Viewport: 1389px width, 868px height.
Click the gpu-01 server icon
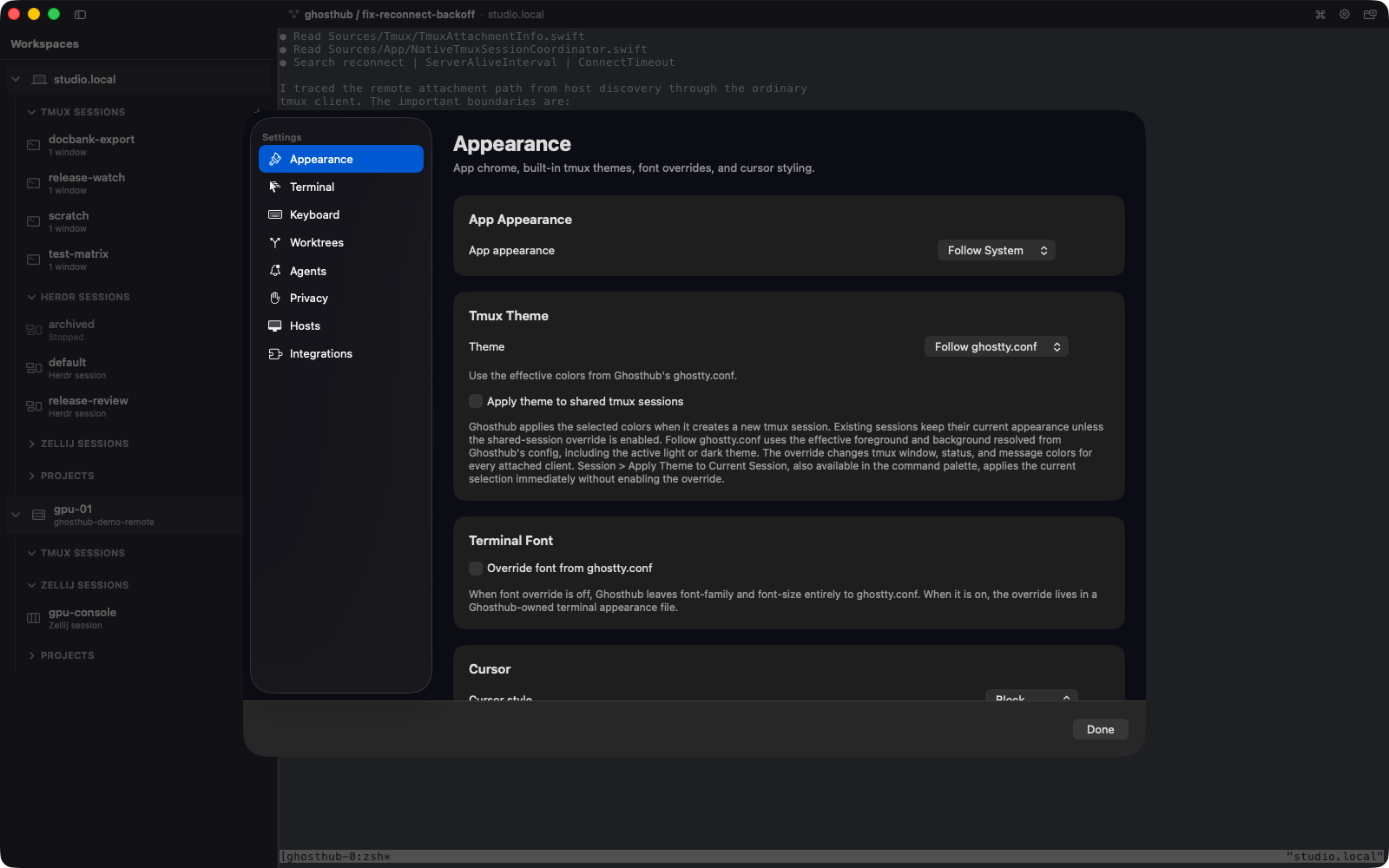tap(39, 515)
